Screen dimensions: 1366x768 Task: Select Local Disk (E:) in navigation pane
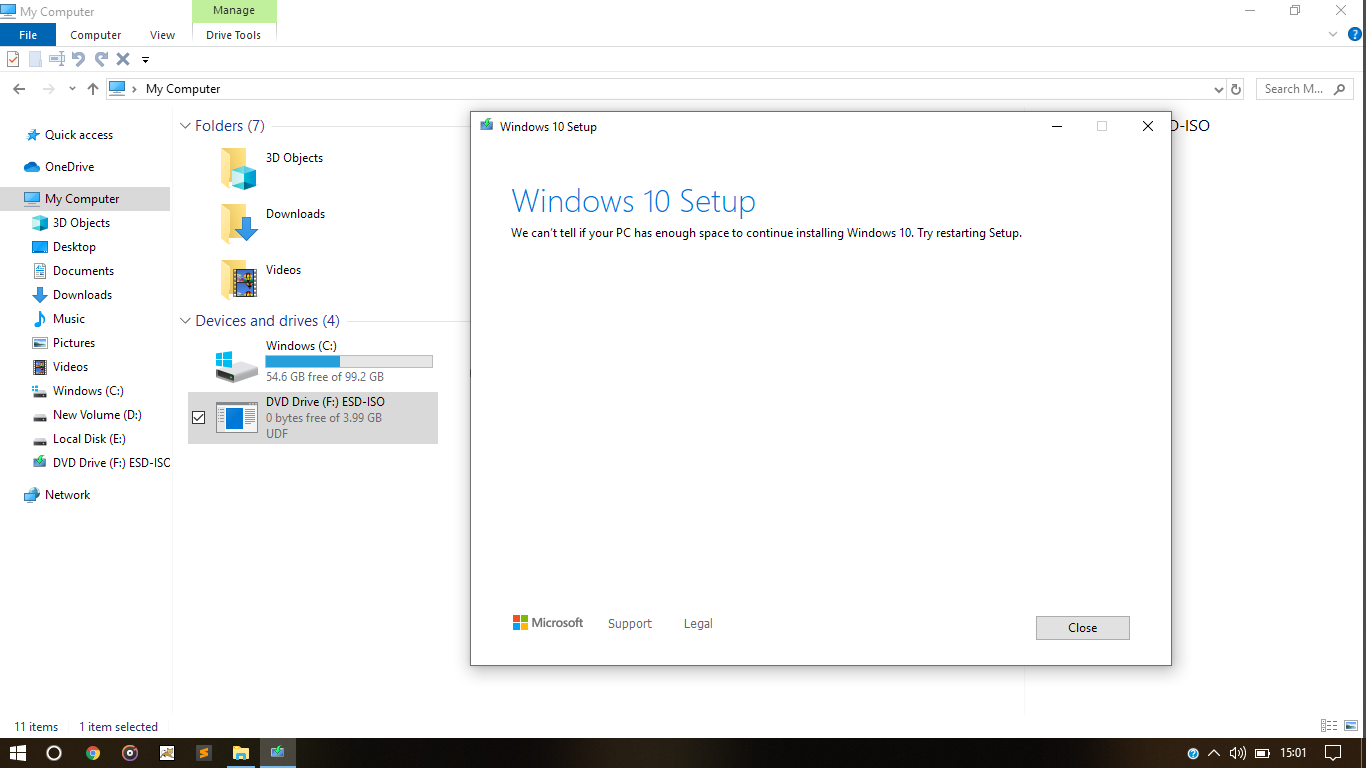coord(89,439)
